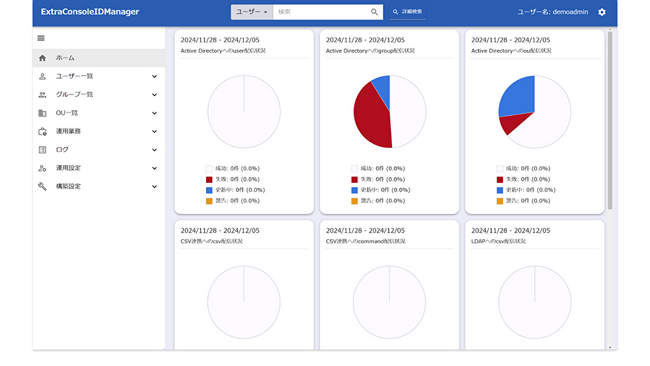Screen dimensions: 650x366
Task: Expand the ログ menu chevron
Action: coord(154,150)
